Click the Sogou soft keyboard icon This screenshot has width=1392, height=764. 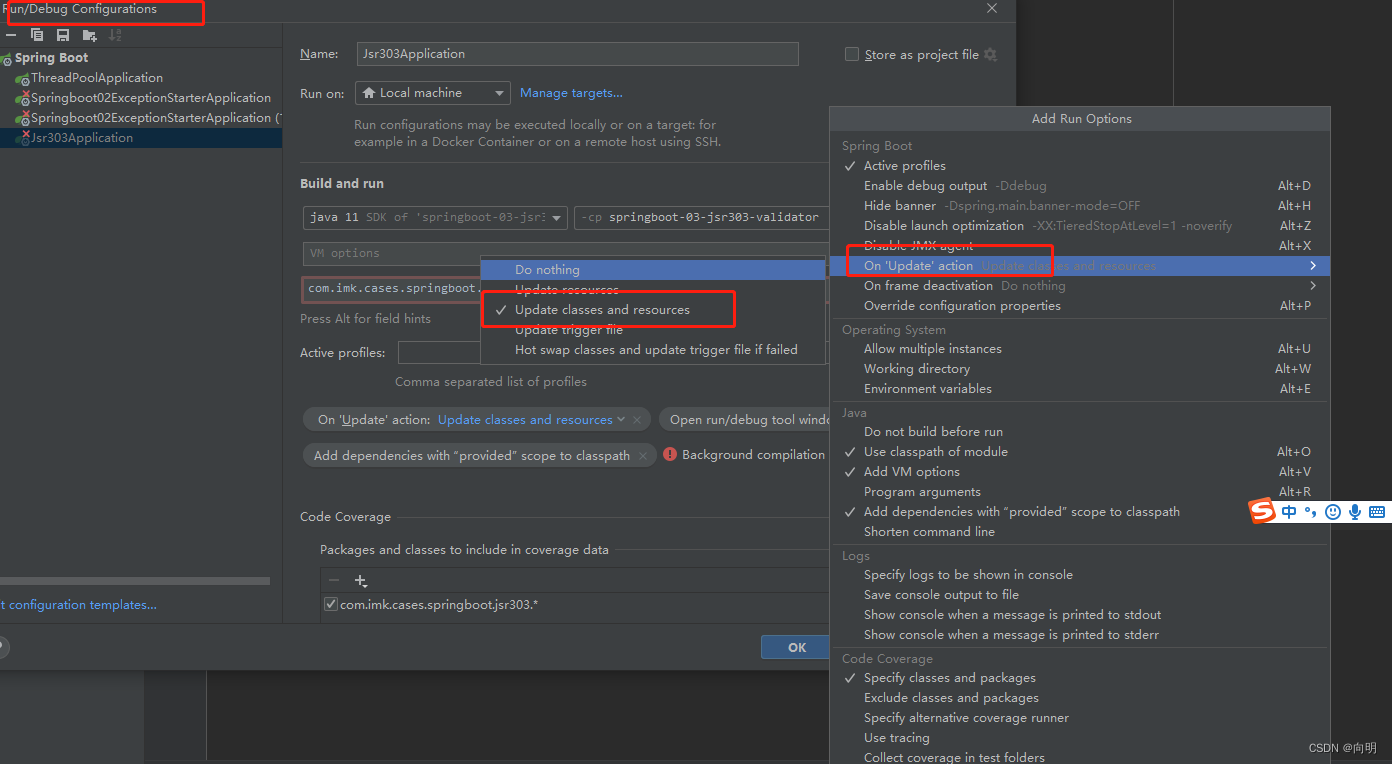pyautogui.click(x=1377, y=512)
